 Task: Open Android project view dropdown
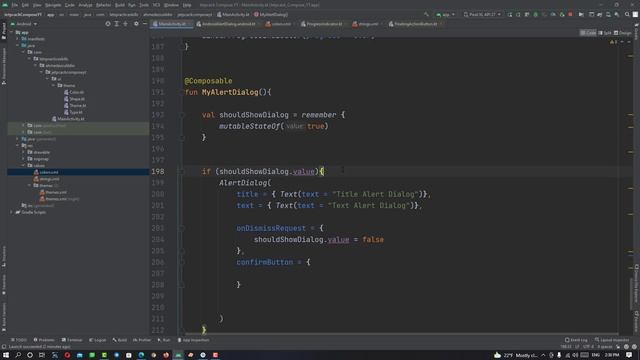pos(24,24)
